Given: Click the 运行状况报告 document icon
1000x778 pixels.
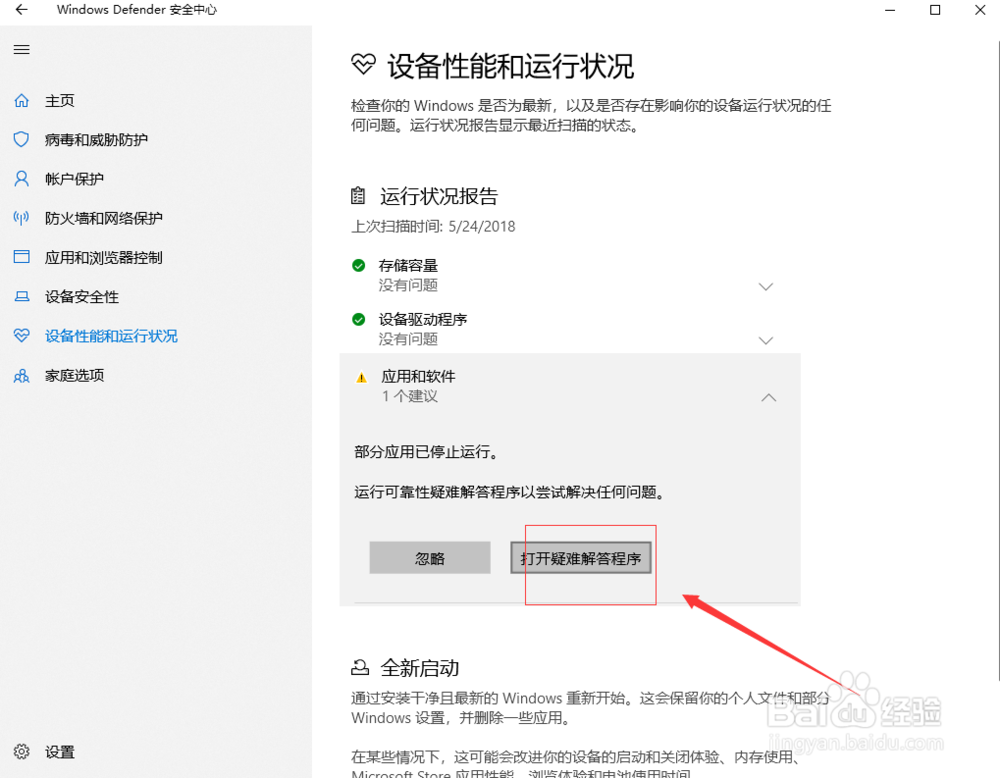Looking at the screenshot, I should point(358,196).
